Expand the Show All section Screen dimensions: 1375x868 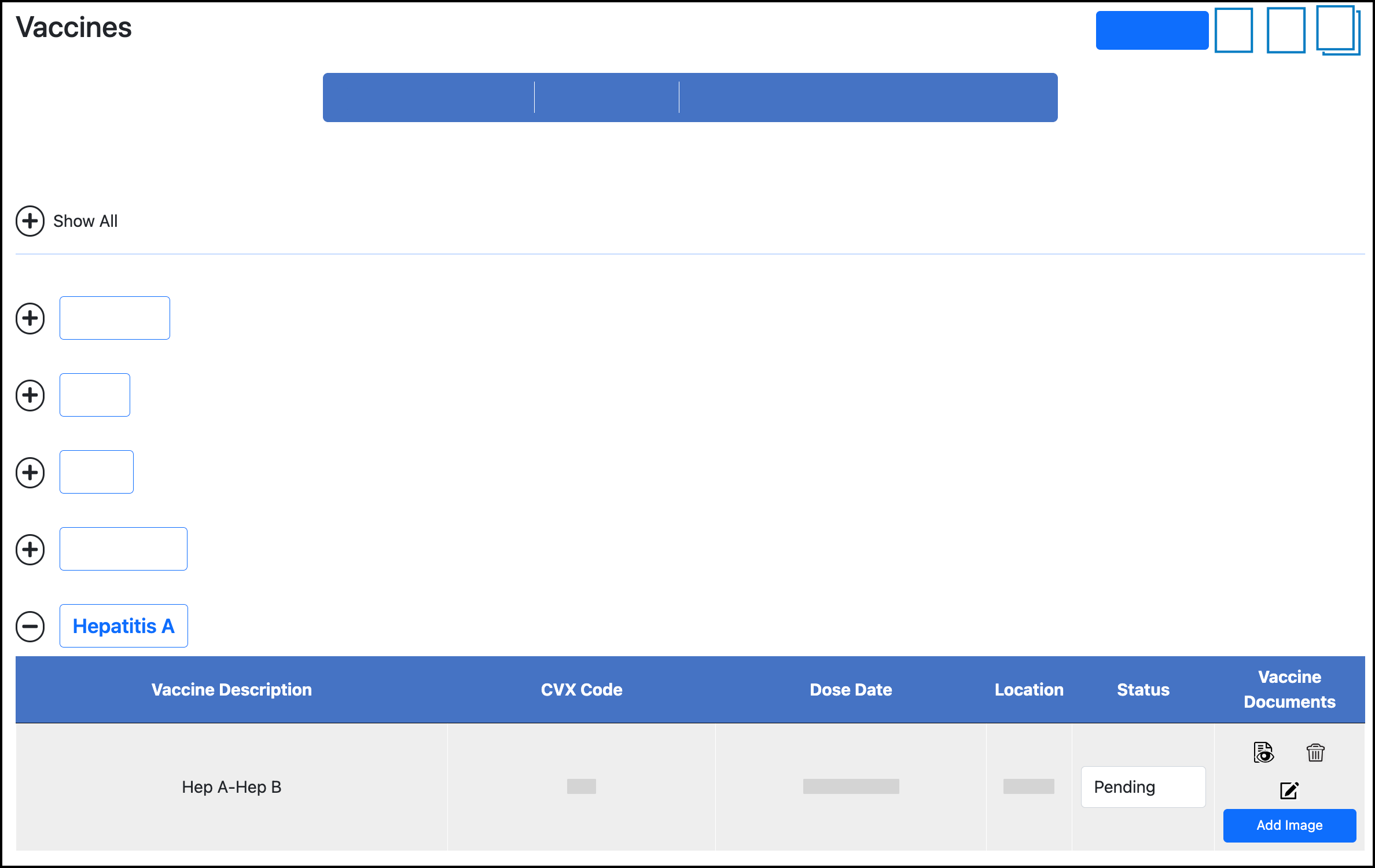pos(30,221)
